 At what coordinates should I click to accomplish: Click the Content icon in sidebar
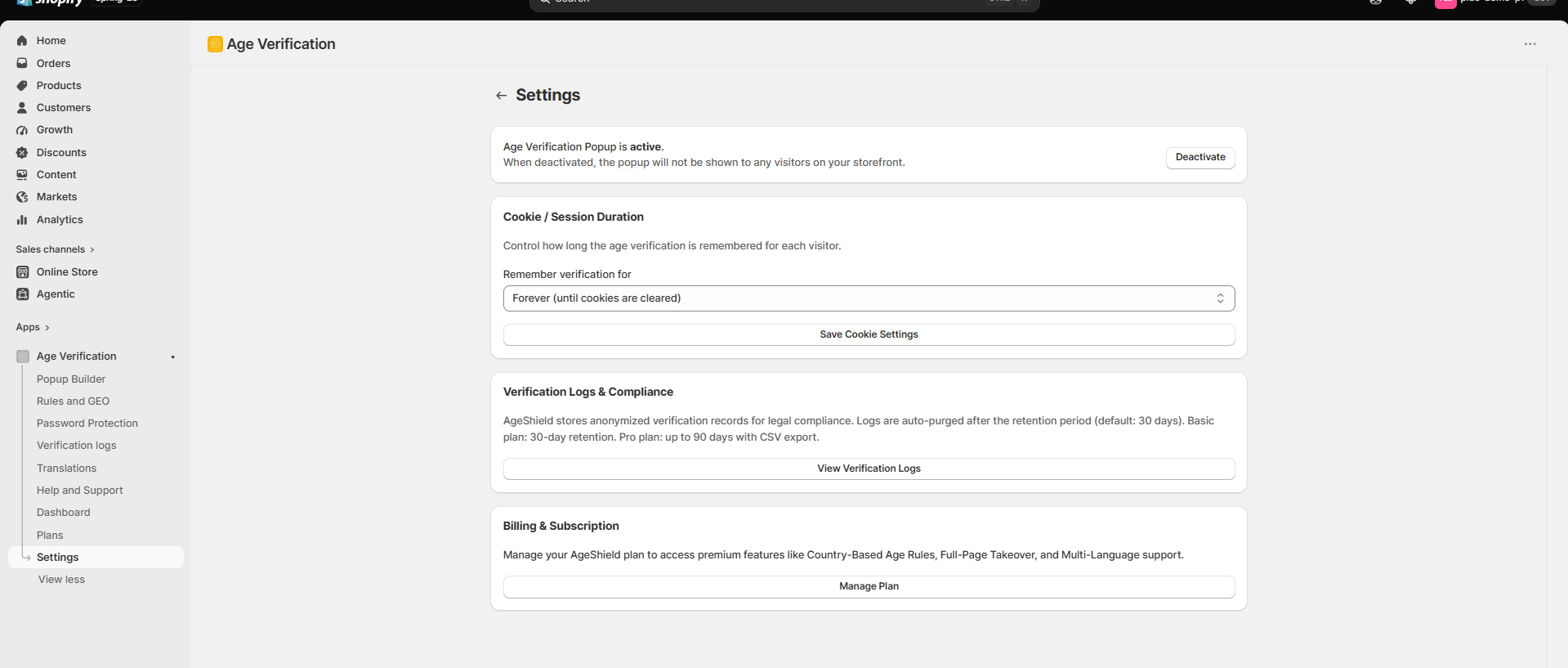22,174
